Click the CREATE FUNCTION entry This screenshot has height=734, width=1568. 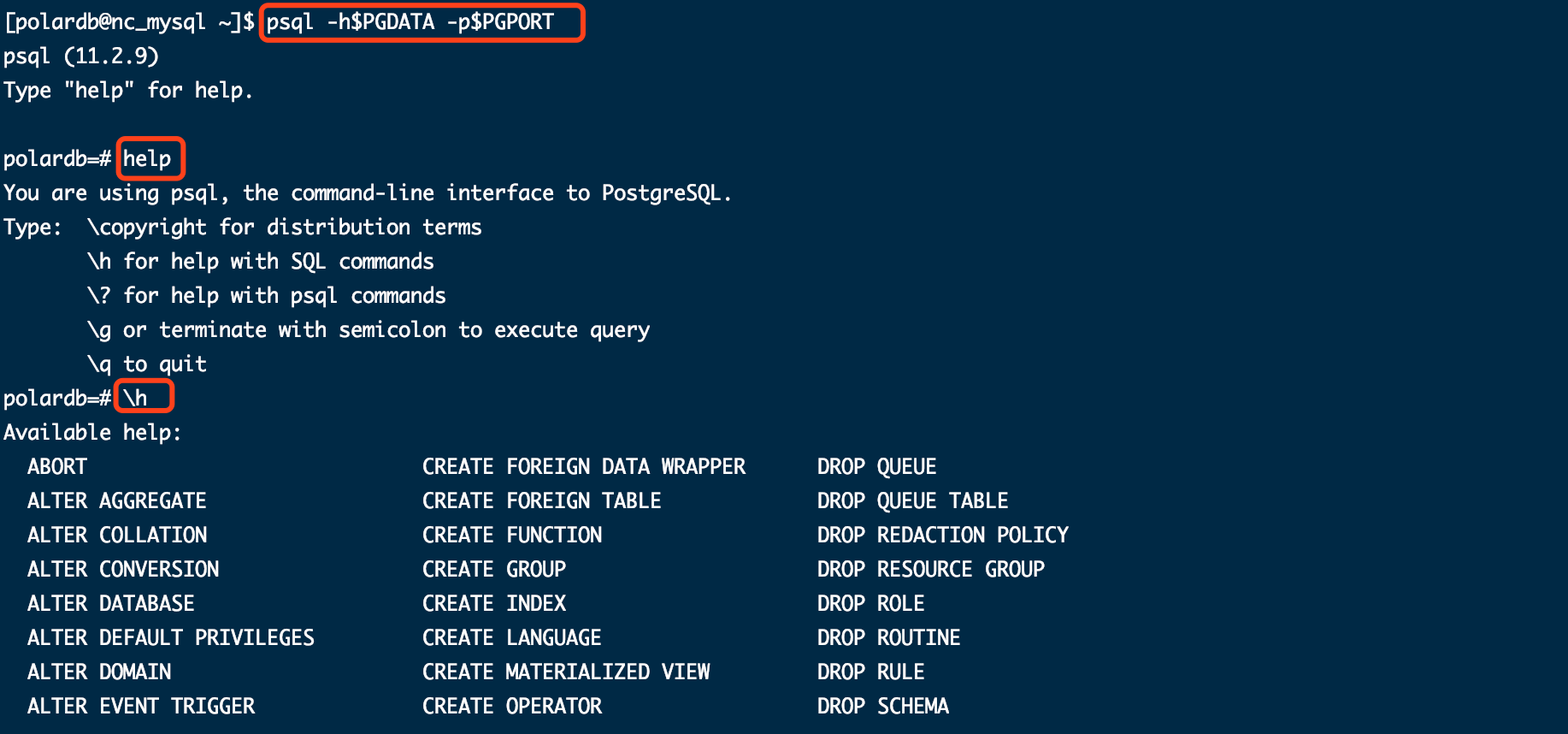pos(512,536)
